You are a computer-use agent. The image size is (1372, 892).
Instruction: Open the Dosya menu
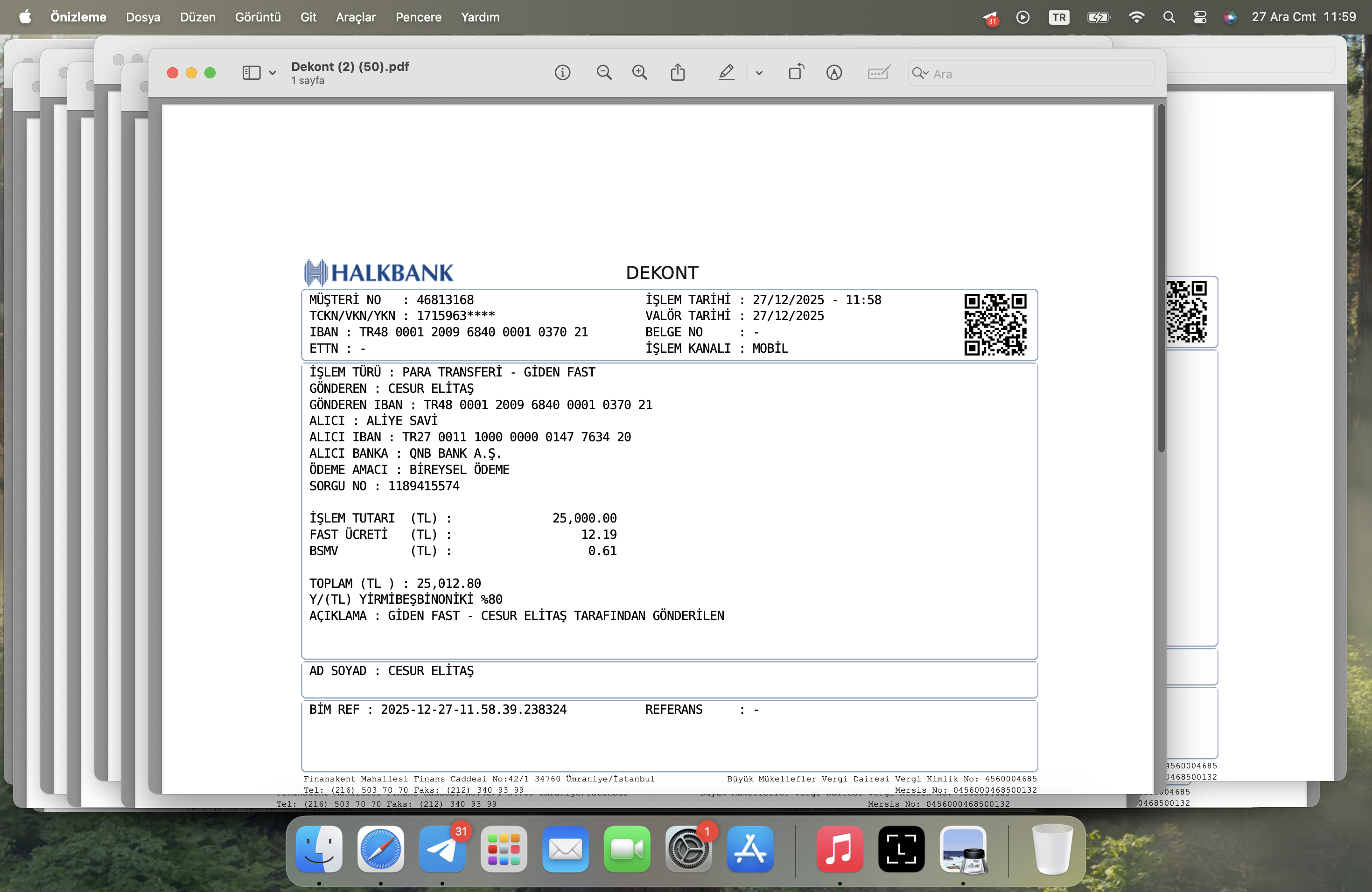click(x=143, y=17)
